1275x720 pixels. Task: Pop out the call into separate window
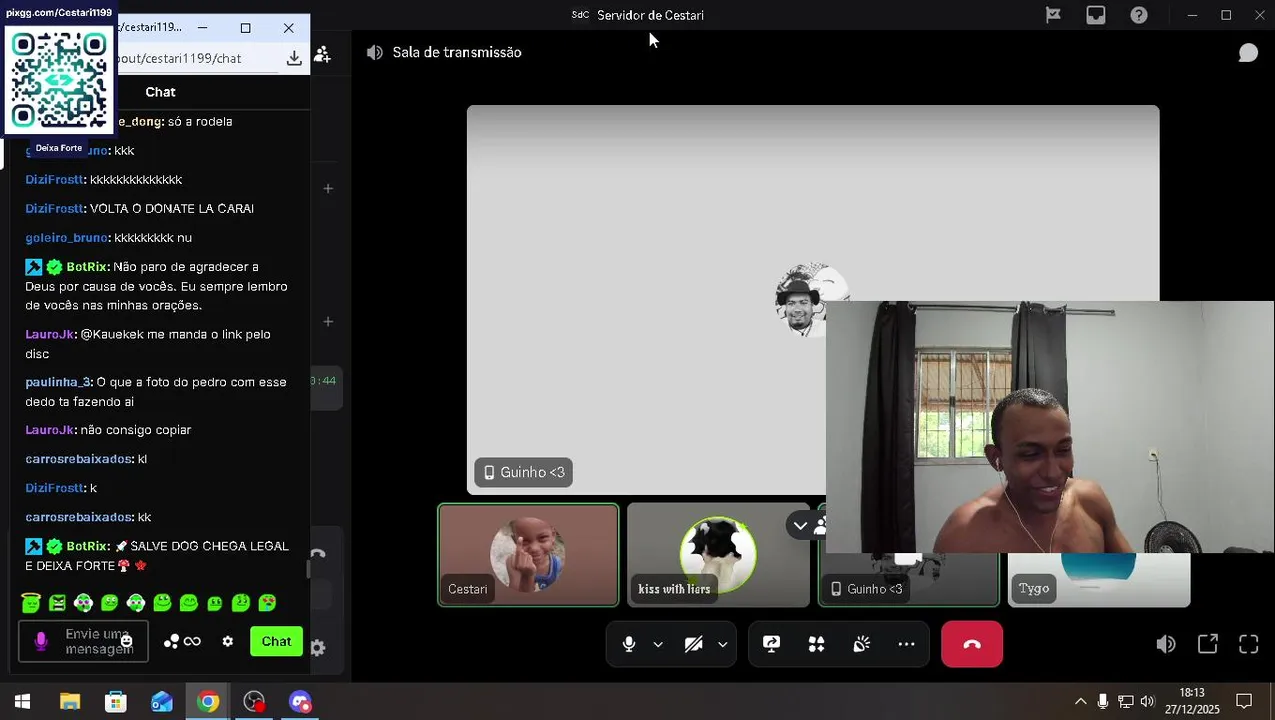pos(1207,645)
